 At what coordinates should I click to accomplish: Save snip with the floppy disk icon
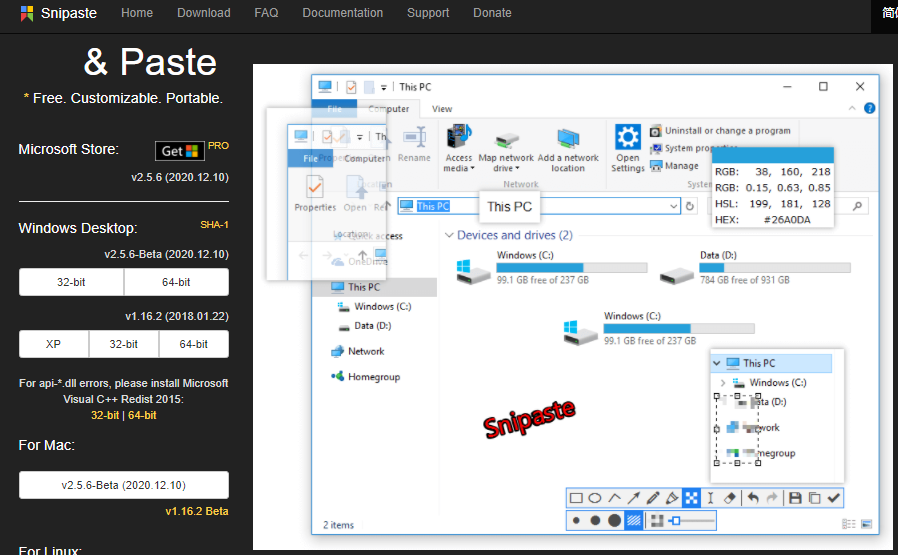(x=795, y=498)
